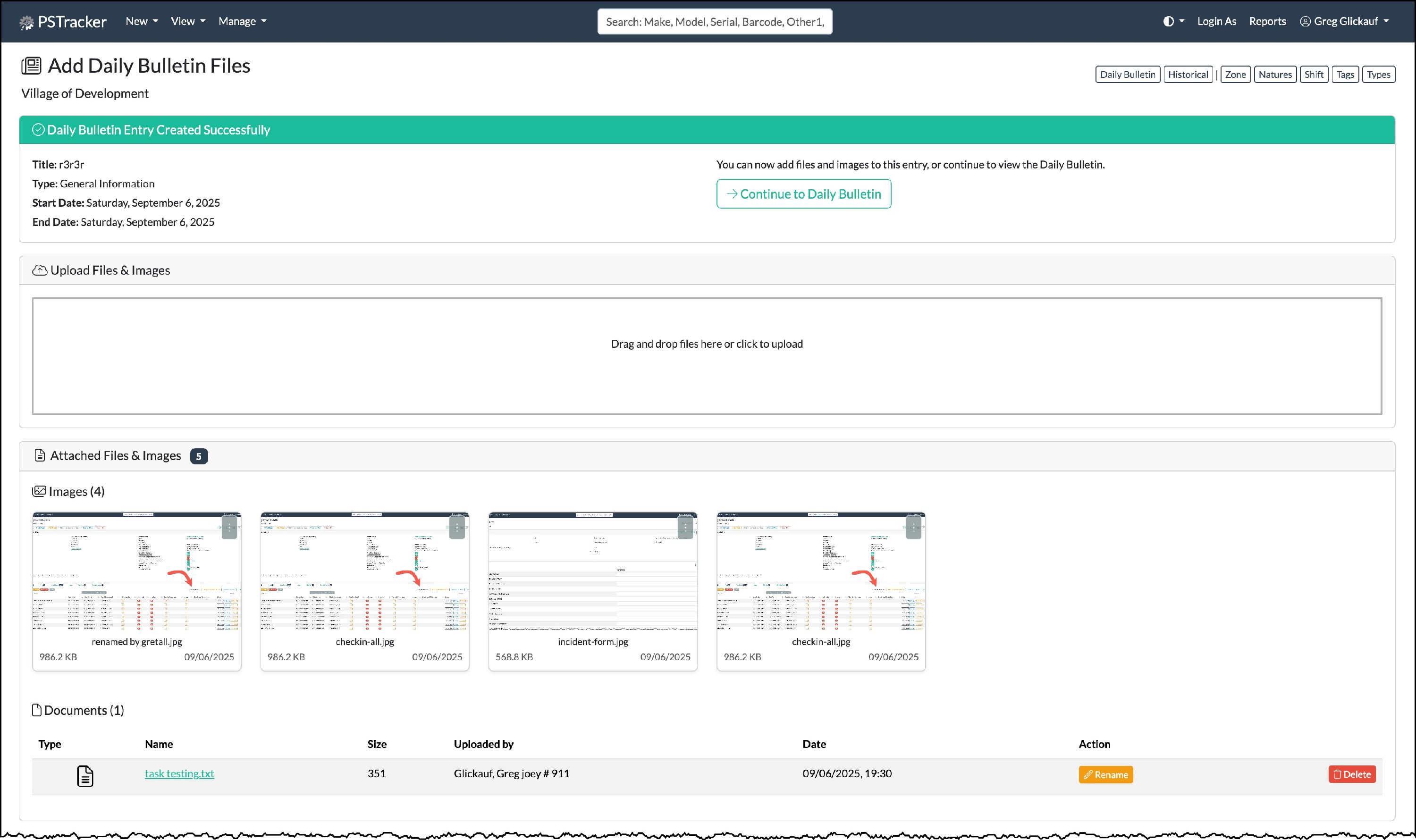The height and width of the screenshot is (840, 1416).
Task: Click the user avatar icon beside Greg Glickauf
Action: (1305, 22)
